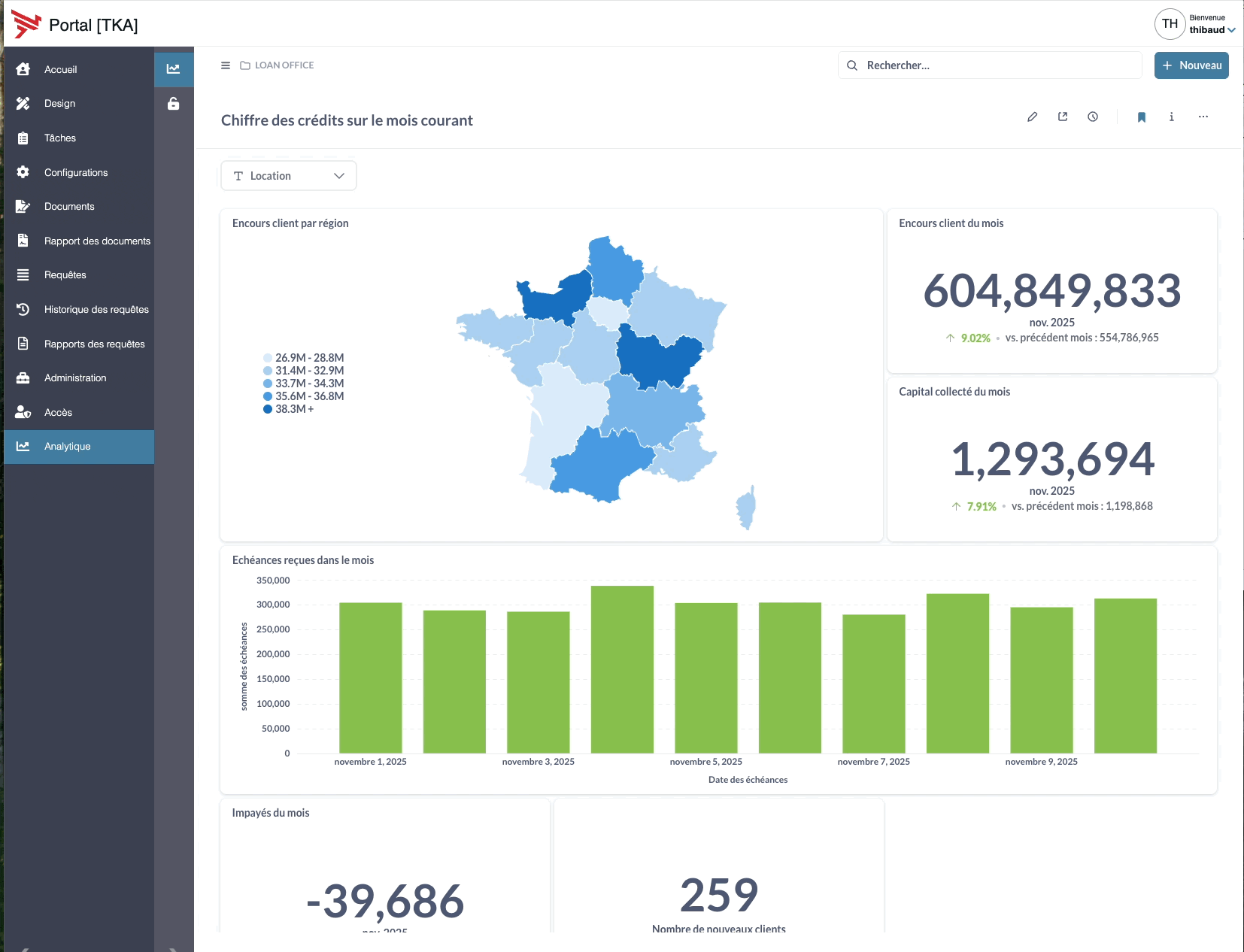Open version history with the clock icon

click(x=1093, y=117)
